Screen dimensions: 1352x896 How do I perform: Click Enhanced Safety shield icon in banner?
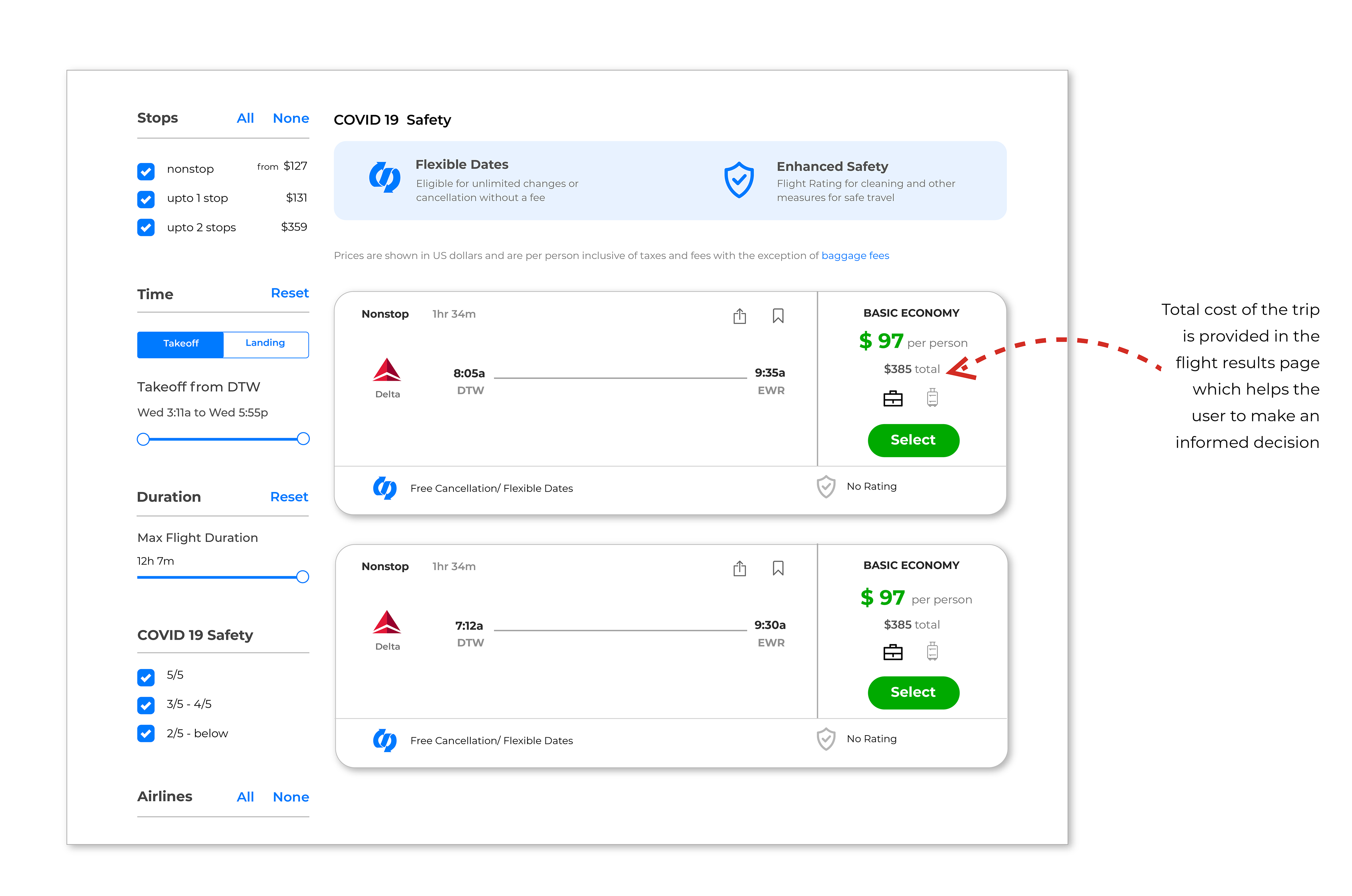(x=739, y=180)
